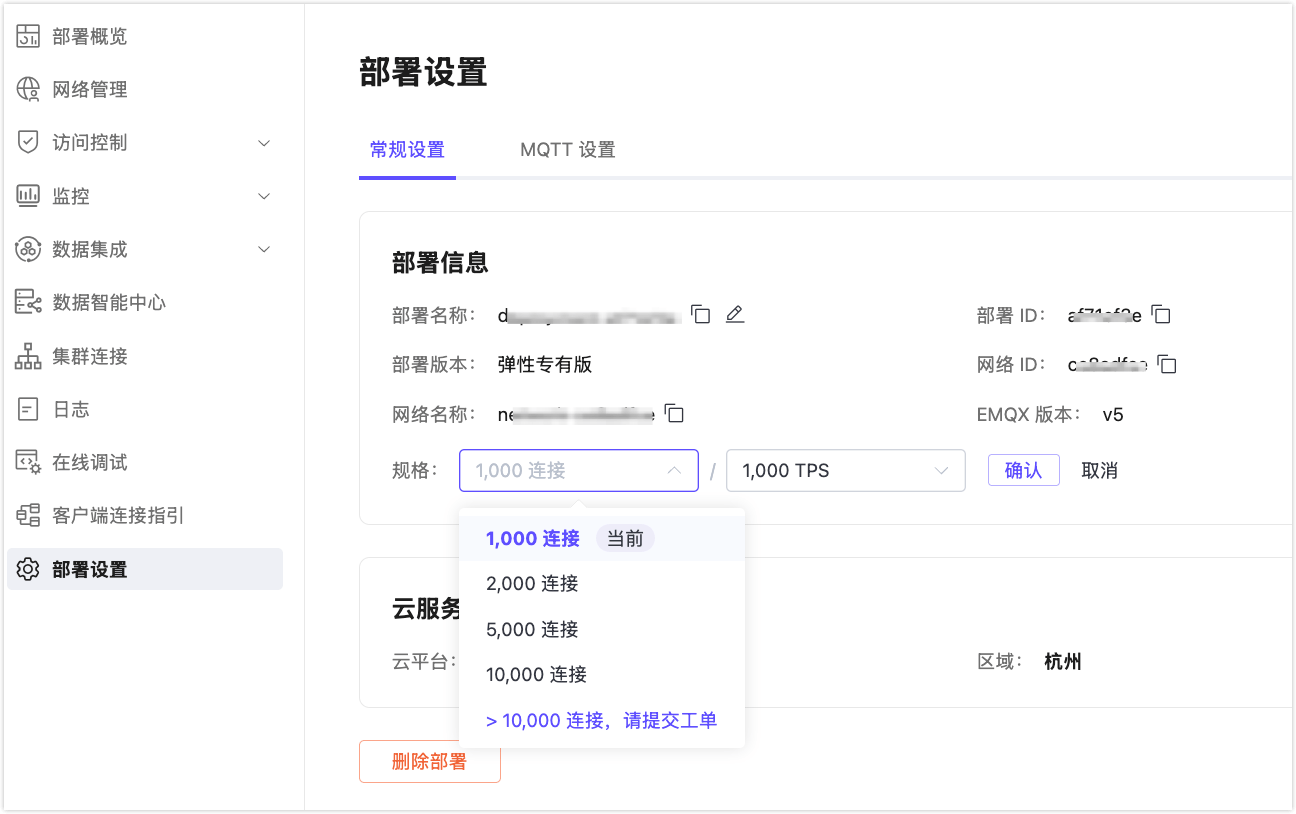Click 部署设置 label in sidebar
Image resolution: width=1296 pixels, height=814 pixels.
coord(90,570)
